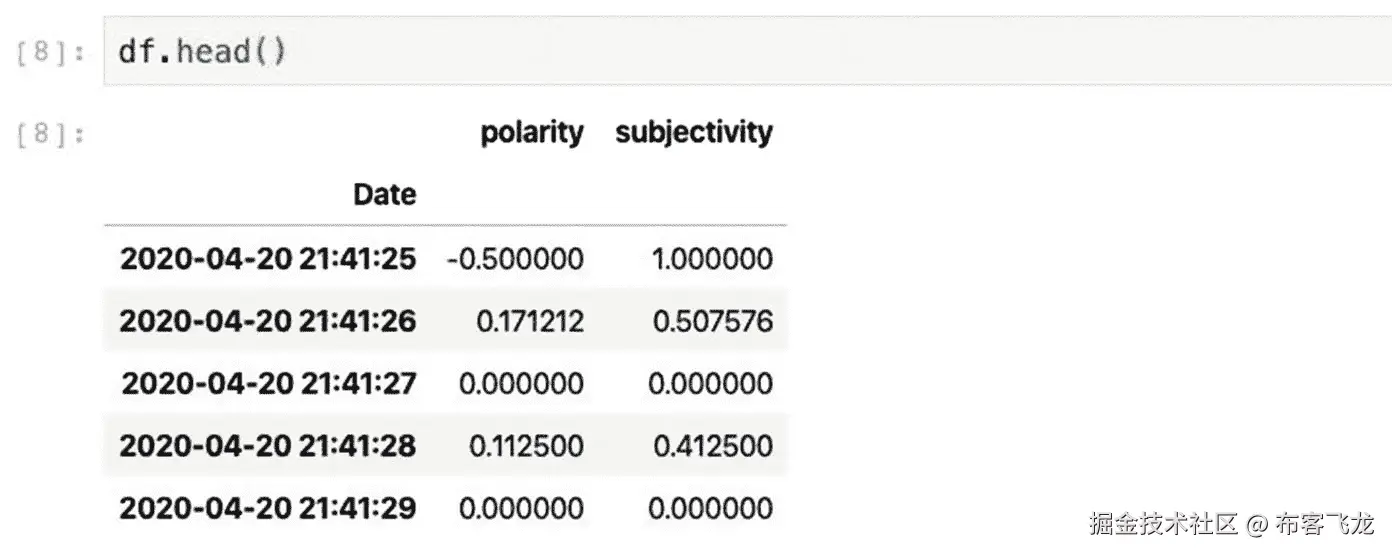Click the subjectivity column header

point(694,133)
